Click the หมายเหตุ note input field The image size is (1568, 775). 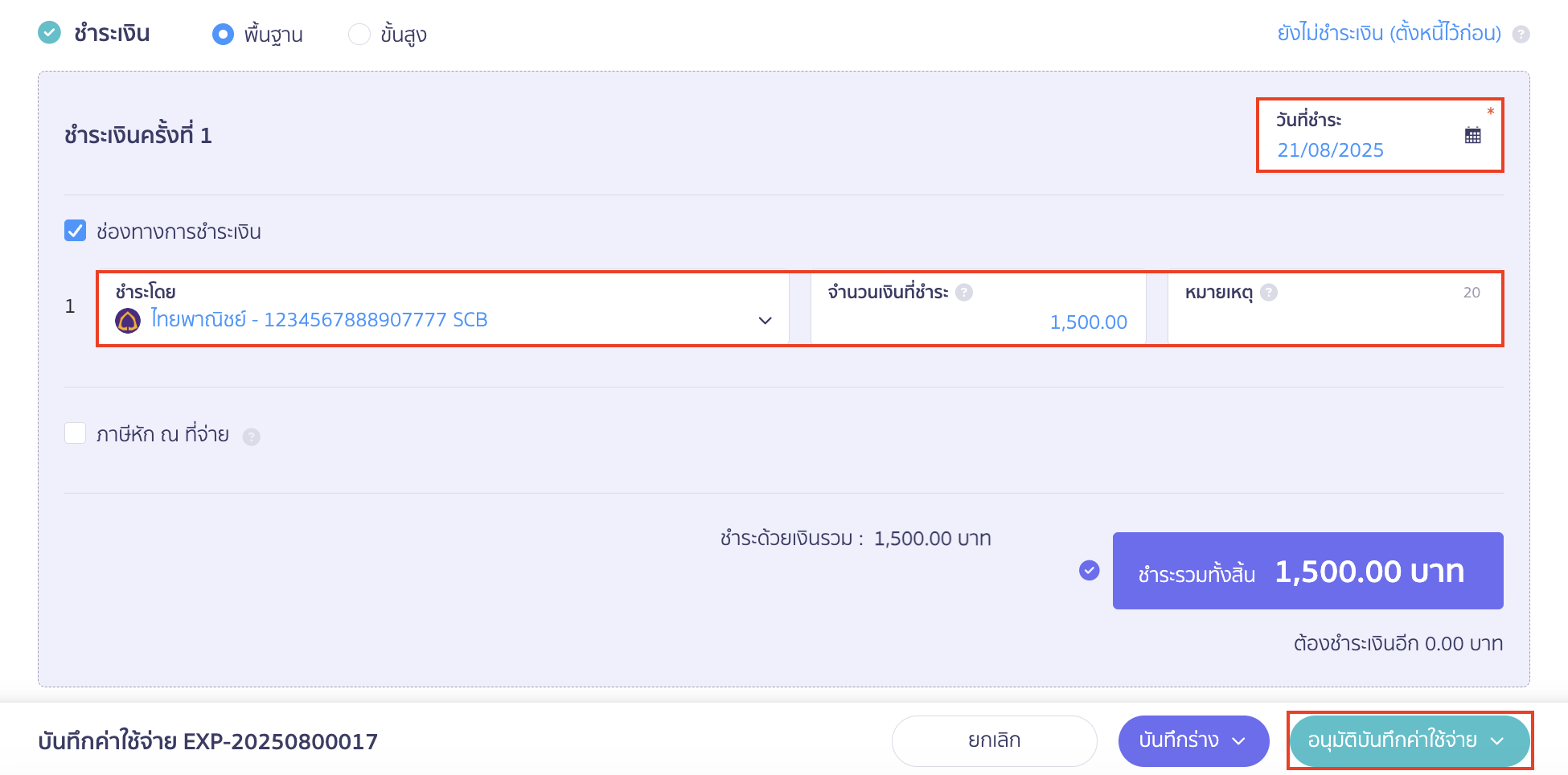tap(1333, 321)
